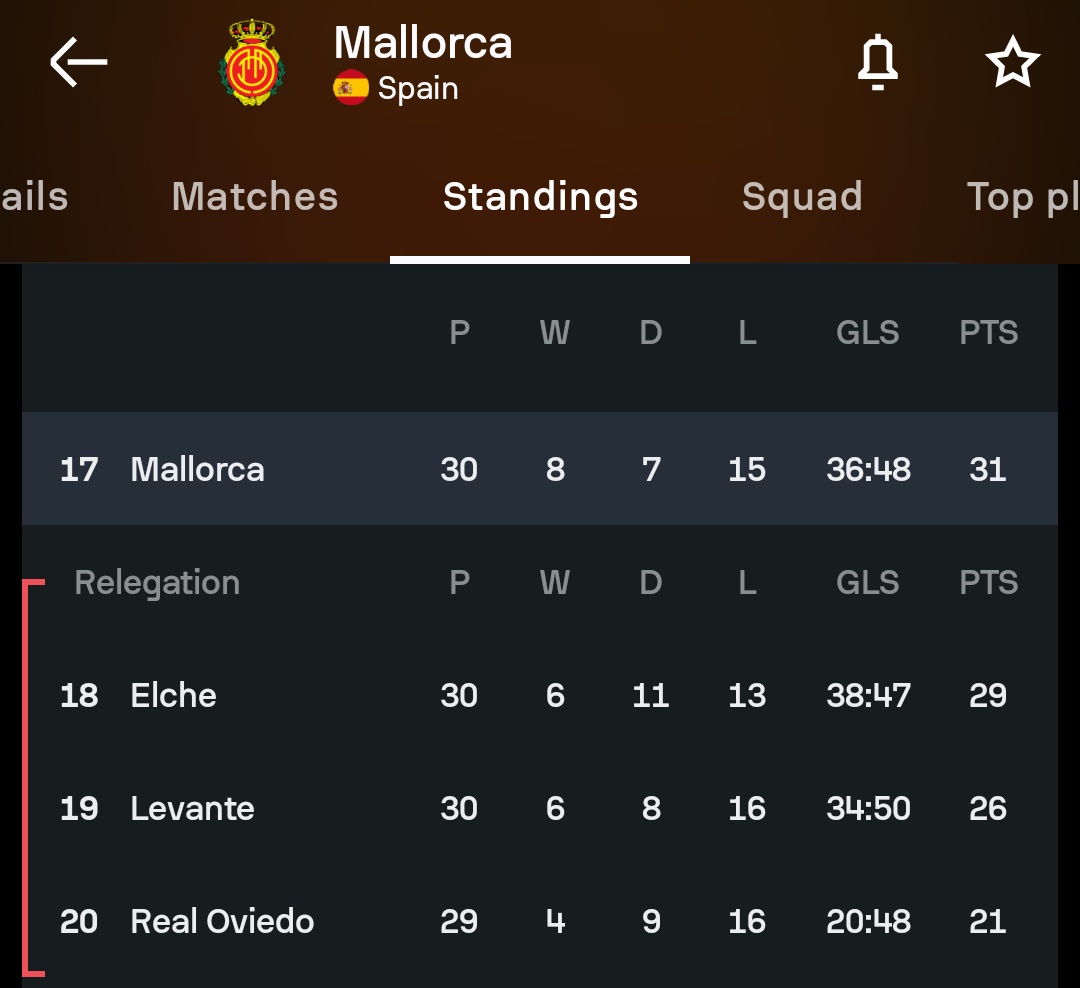Open the Mallorca club crest
Image resolution: width=1080 pixels, height=988 pixels.
(x=252, y=63)
